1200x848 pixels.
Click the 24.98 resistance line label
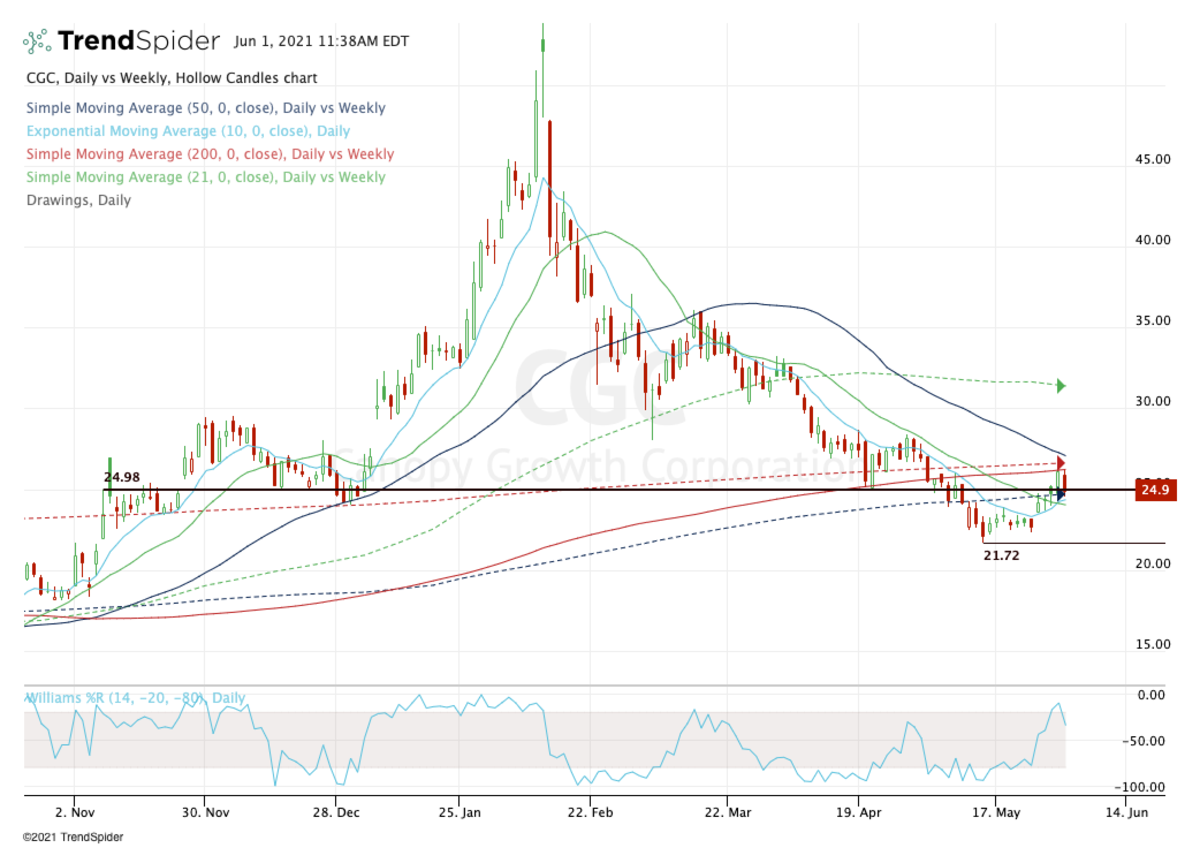pos(122,475)
